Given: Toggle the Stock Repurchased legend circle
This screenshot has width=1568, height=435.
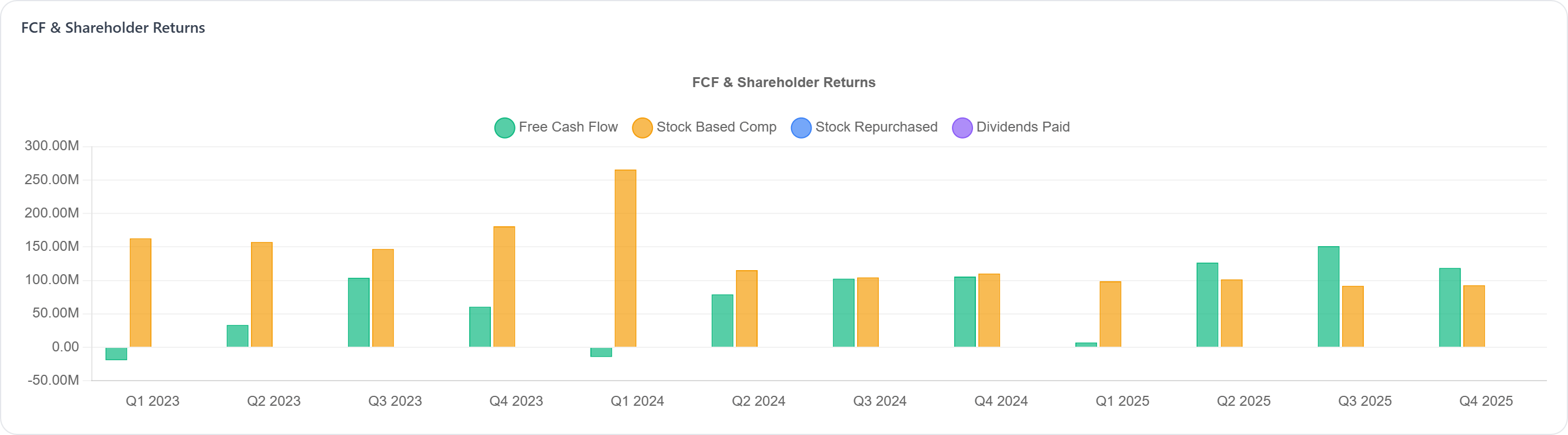Looking at the screenshot, I should point(801,128).
